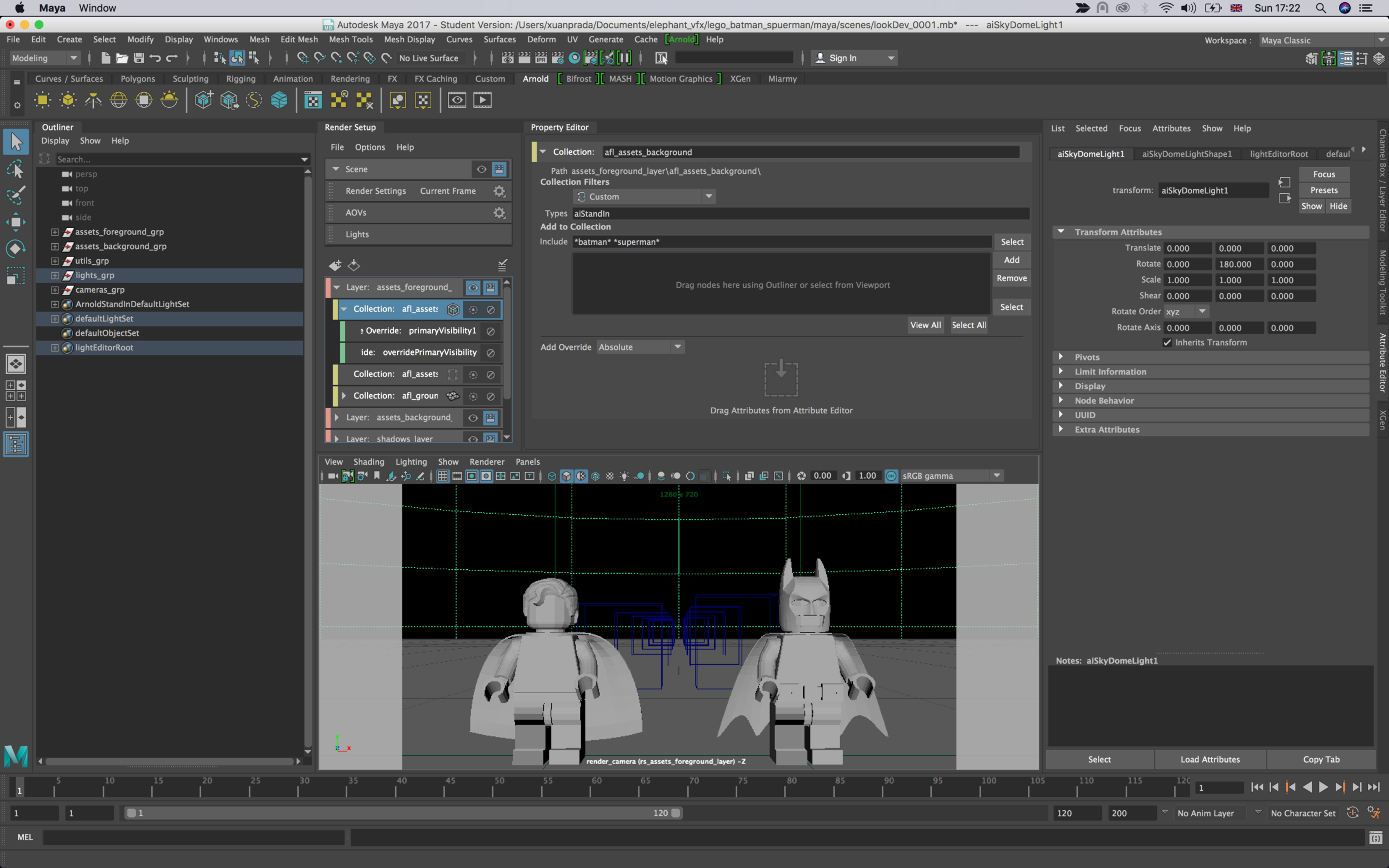The image size is (1389, 868).
Task: Toggle isolate select on afl_groun collection
Action: click(473, 396)
